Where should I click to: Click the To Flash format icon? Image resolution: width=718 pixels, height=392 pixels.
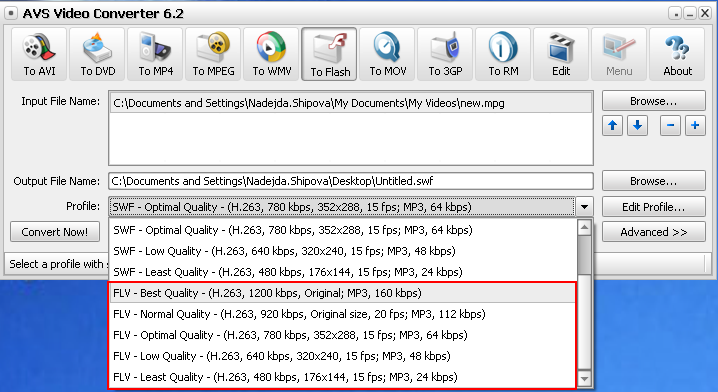(329, 54)
